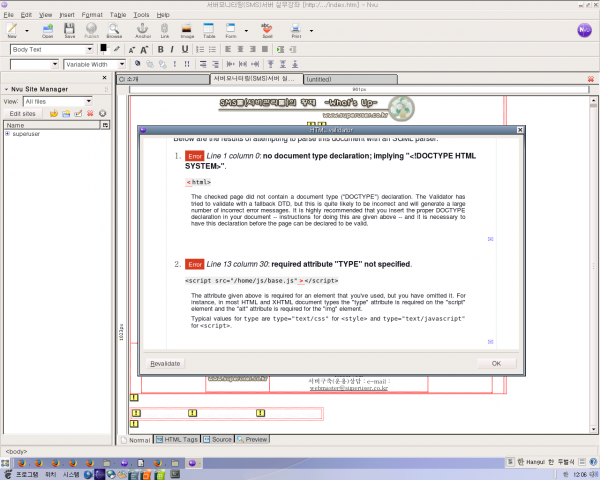Switch to Preview view tab
Image resolution: width=600 pixels, height=480 pixels.
click(252, 439)
